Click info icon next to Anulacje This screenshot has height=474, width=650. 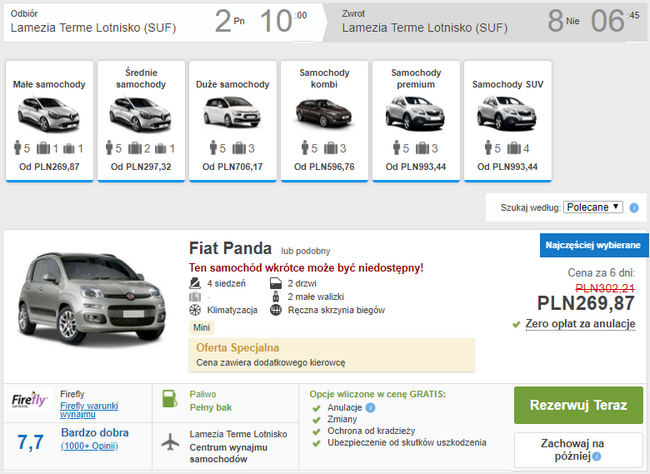[371, 408]
